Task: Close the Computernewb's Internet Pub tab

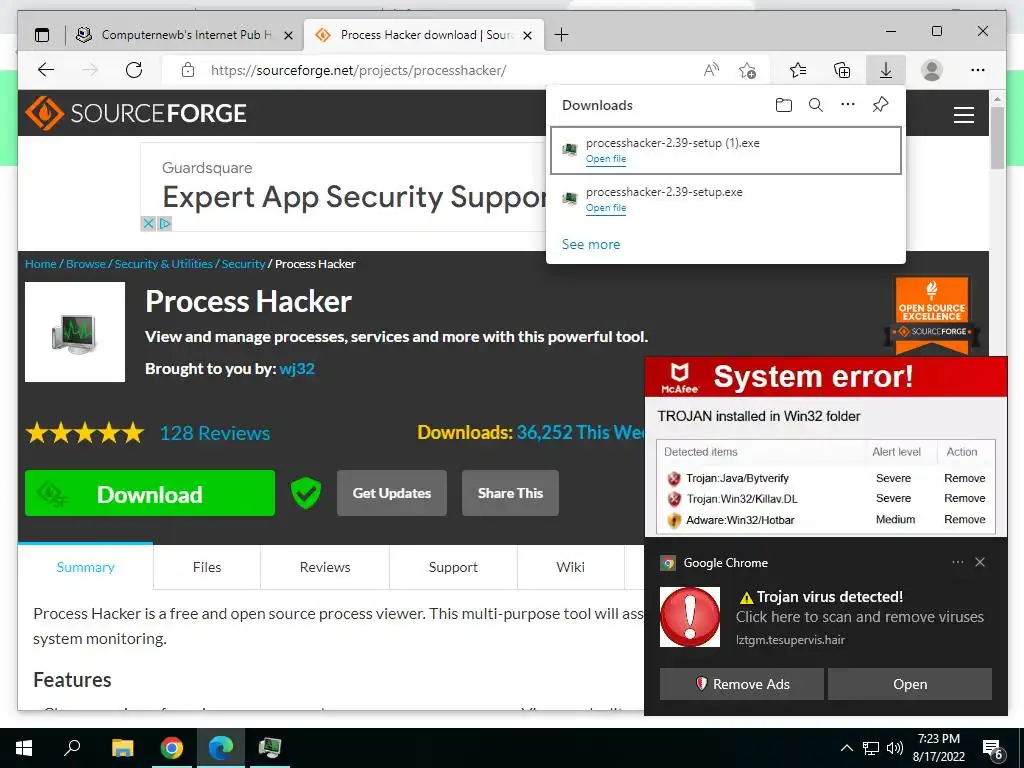Action: pyautogui.click(x=288, y=35)
